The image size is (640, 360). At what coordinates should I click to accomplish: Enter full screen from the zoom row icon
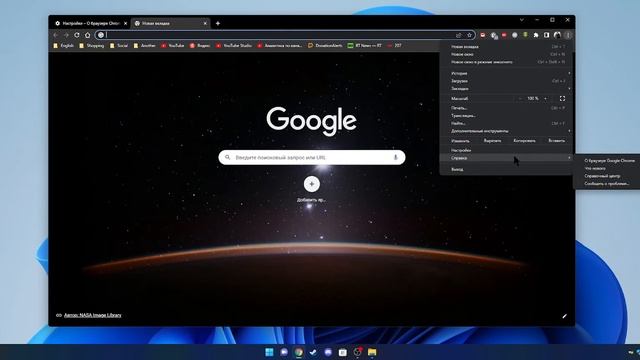point(562,98)
